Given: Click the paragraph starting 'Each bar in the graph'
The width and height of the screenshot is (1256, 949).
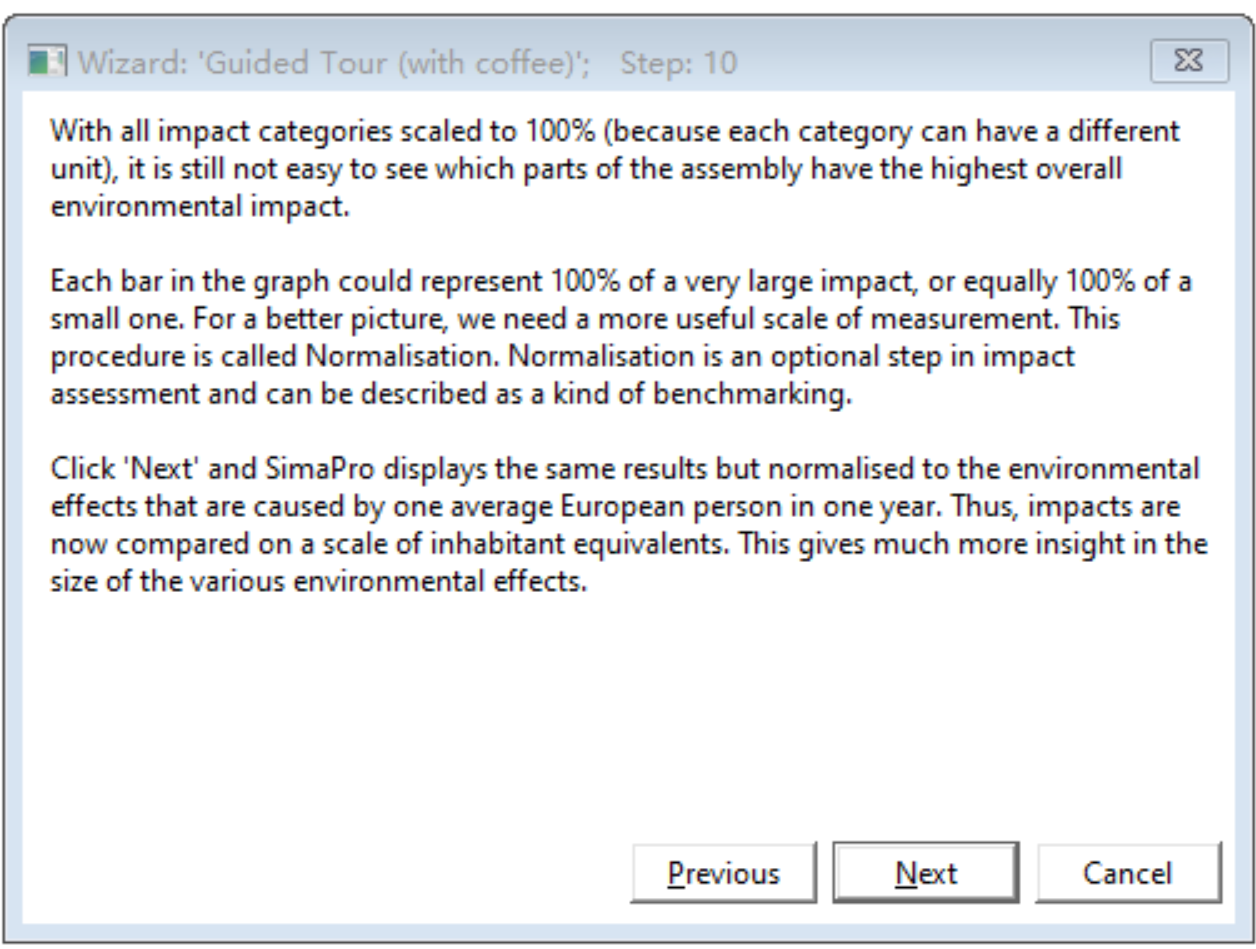Looking at the screenshot, I should click(x=621, y=337).
